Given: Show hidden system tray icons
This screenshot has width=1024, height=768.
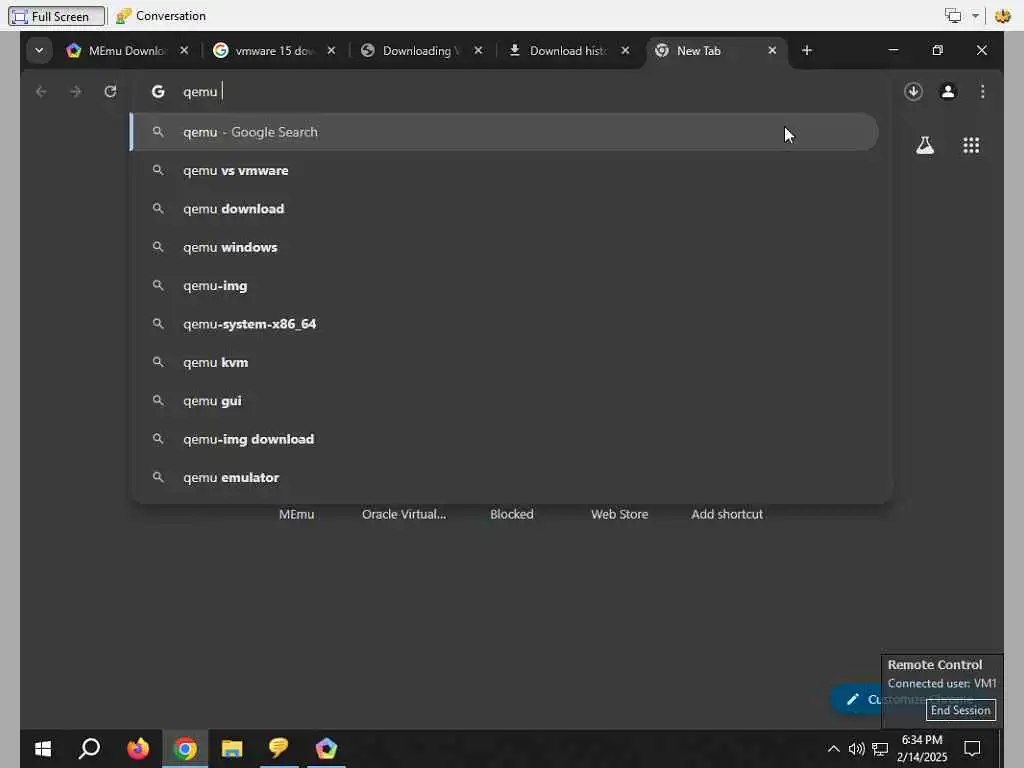Looking at the screenshot, I should [x=833, y=748].
